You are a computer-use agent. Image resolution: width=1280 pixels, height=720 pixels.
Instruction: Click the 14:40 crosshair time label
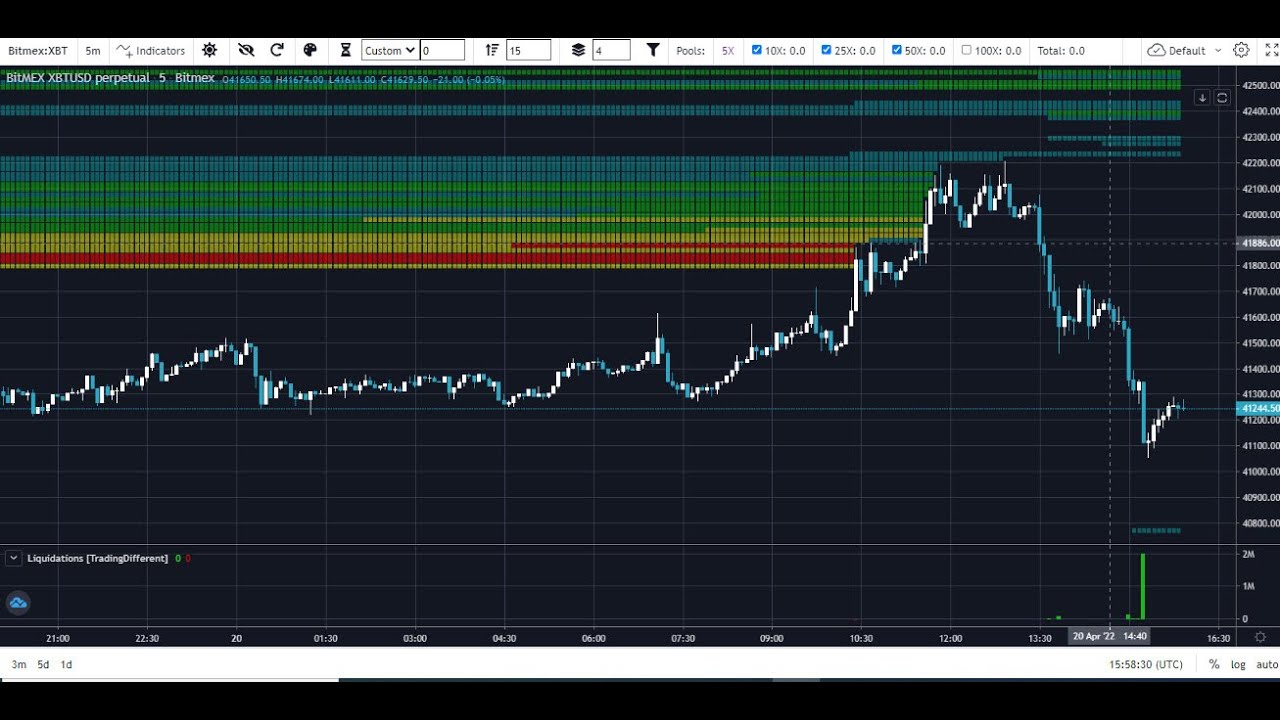pyautogui.click(x=1109, y=636)
